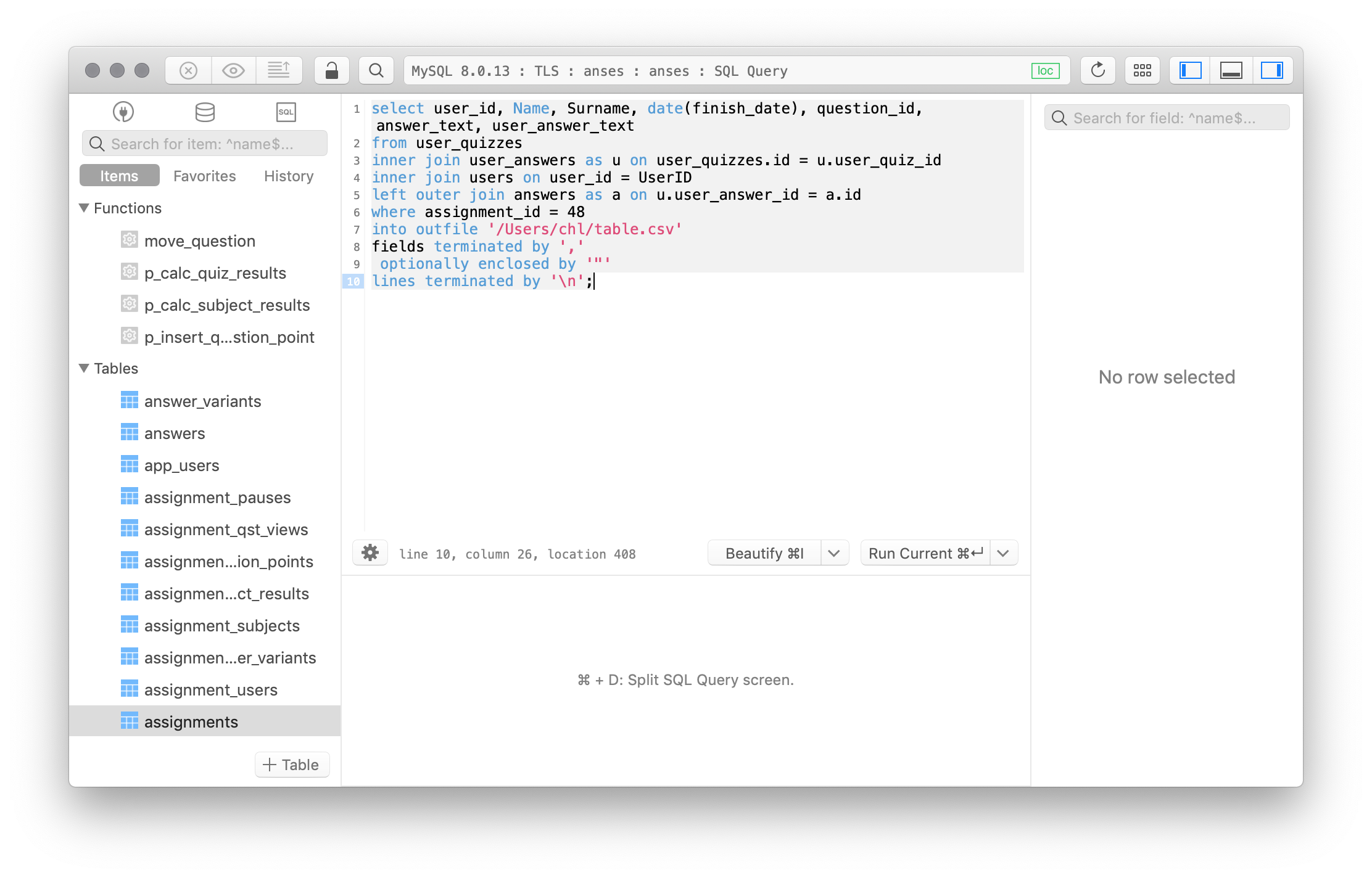Toggle the left sidebar panel
The height and width of the screenshot is (878, 1372).
pyautogui.click(x=1190, y=70)
